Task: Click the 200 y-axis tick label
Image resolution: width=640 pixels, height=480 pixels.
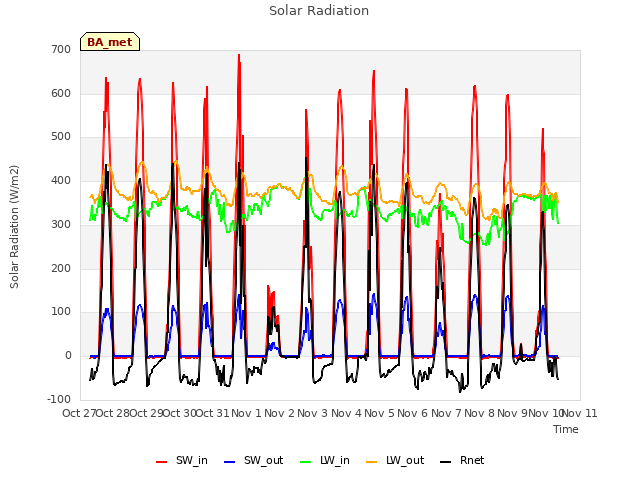Action: click(61, 269)
